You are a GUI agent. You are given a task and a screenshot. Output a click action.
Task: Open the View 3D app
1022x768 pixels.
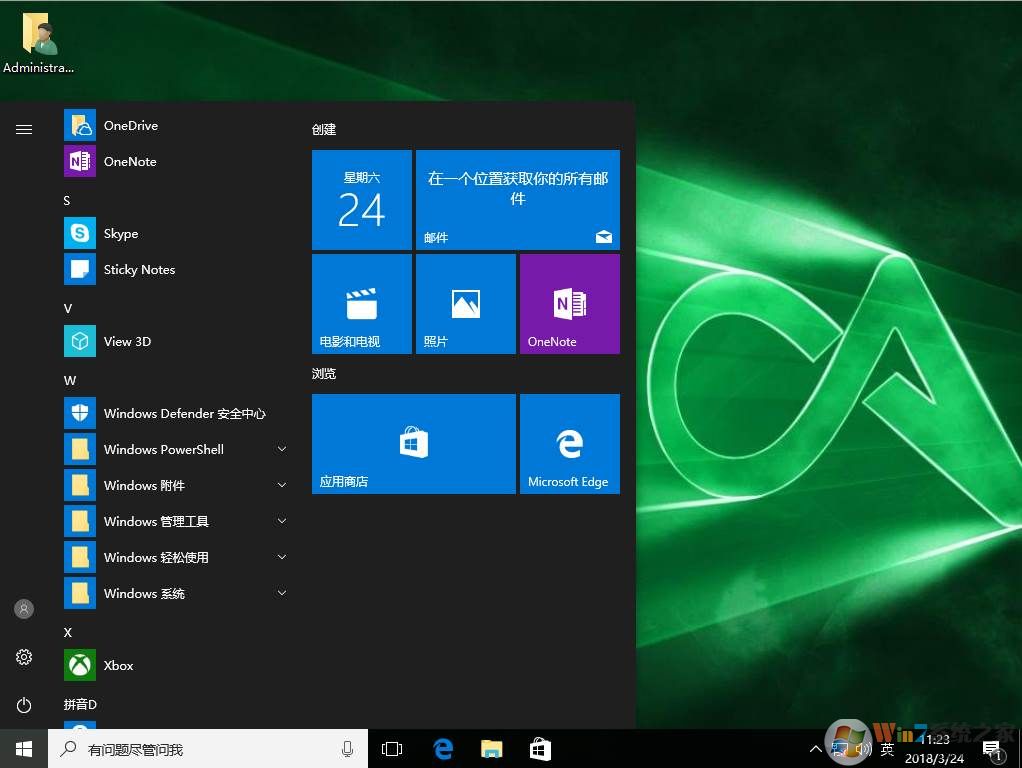(127, 342)
